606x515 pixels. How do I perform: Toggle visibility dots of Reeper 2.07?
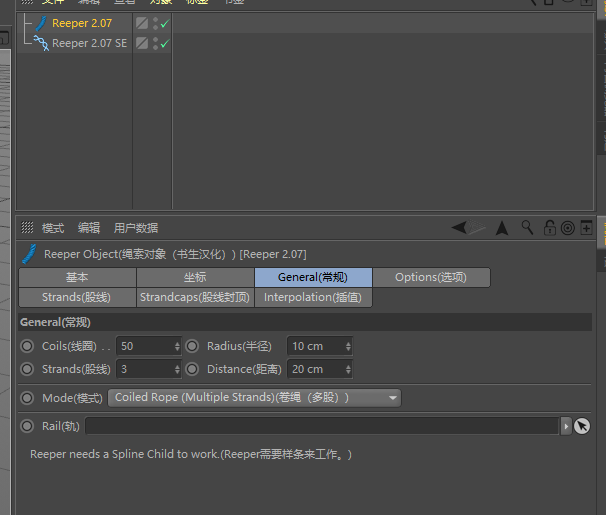pyautogui.click(x=155, y=23)
